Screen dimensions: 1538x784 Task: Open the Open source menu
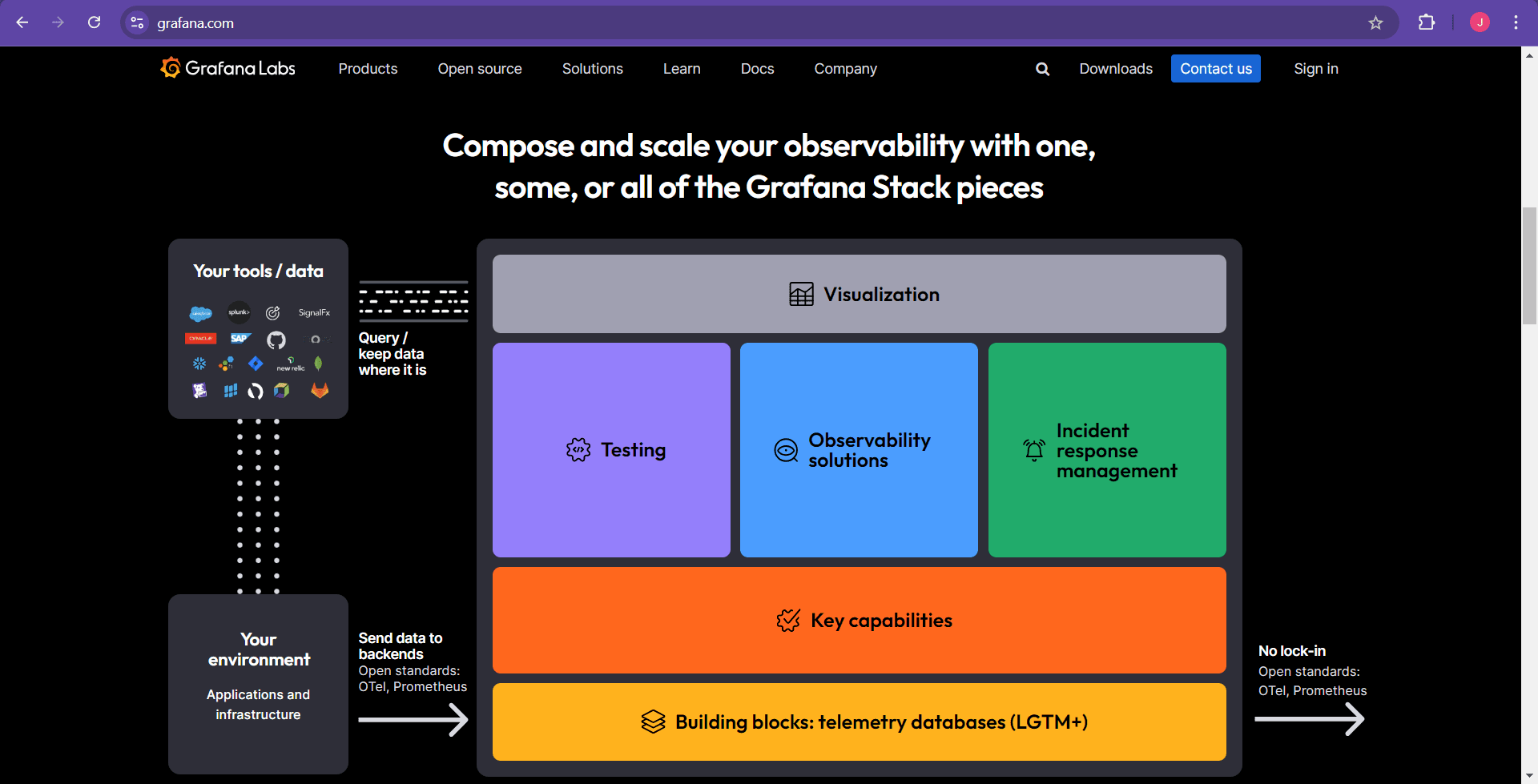point(480,69)
